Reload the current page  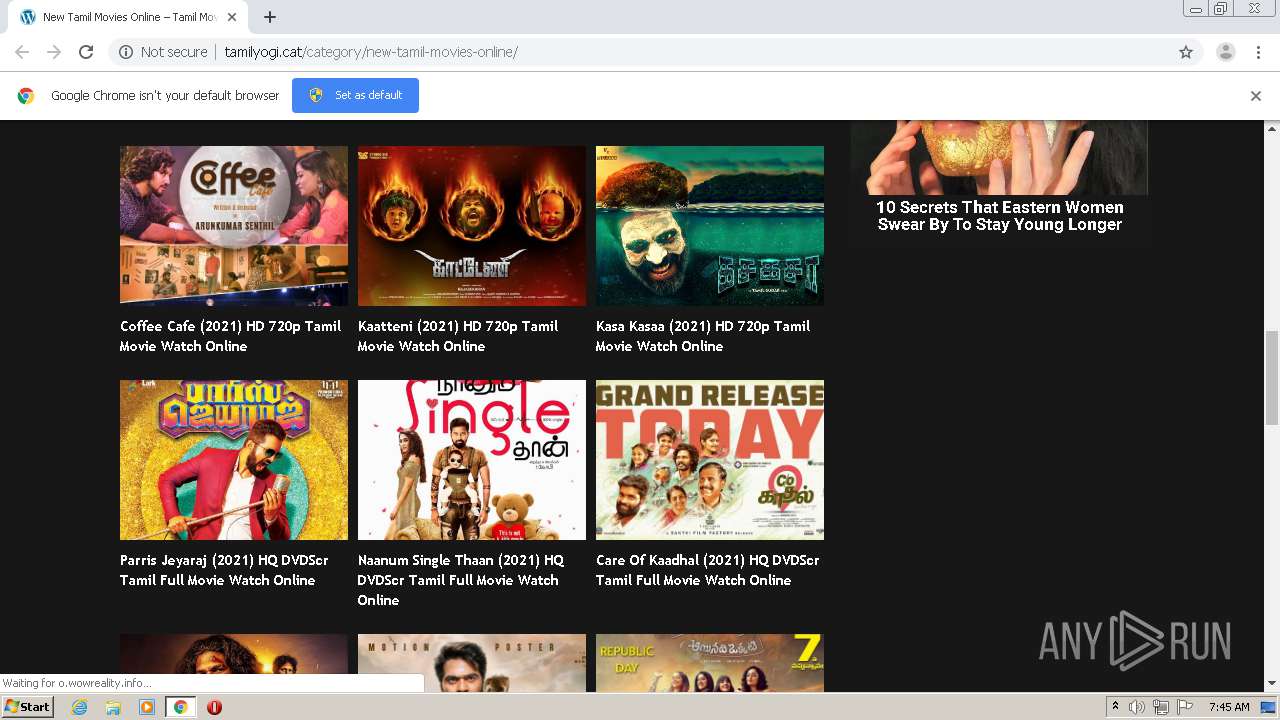(86, 52)
